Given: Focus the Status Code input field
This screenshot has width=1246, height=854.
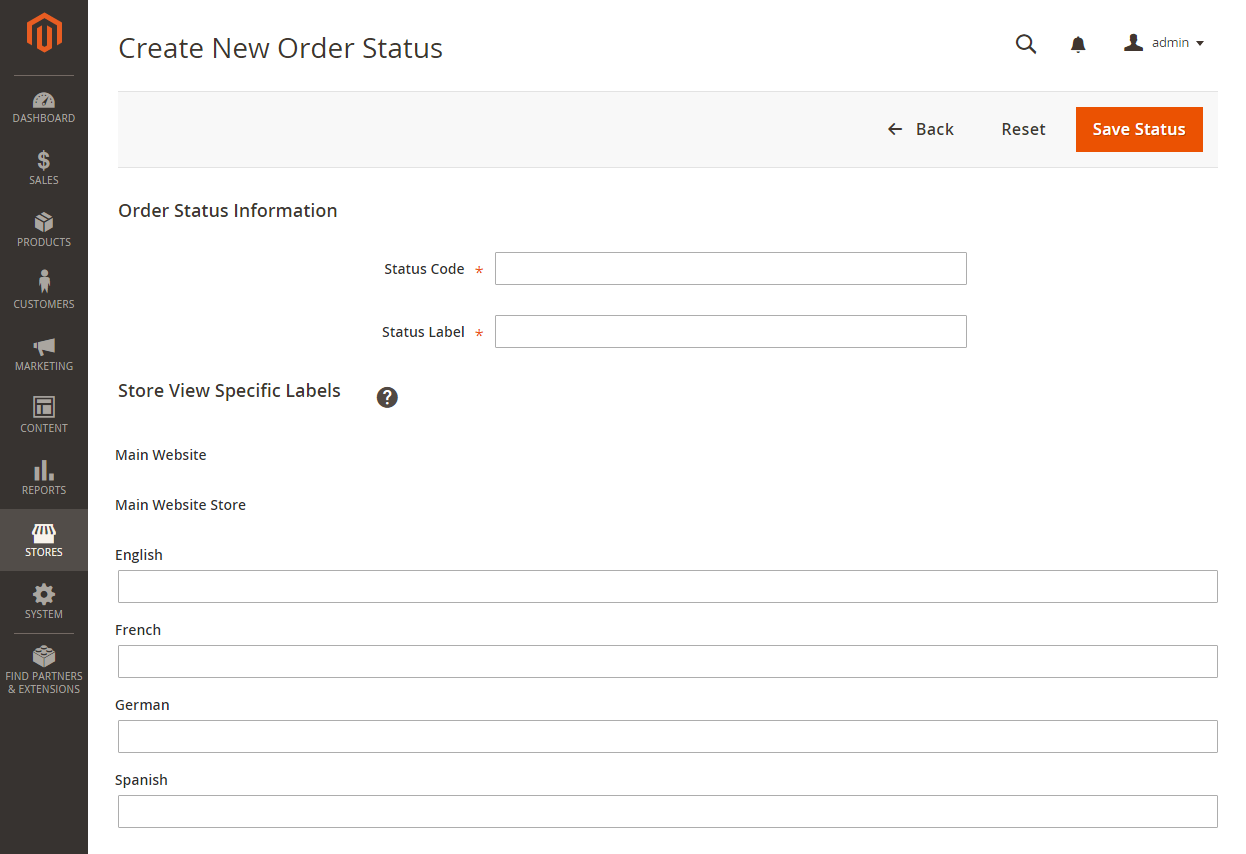Looking at the screenshot, I should pos(731,269).
